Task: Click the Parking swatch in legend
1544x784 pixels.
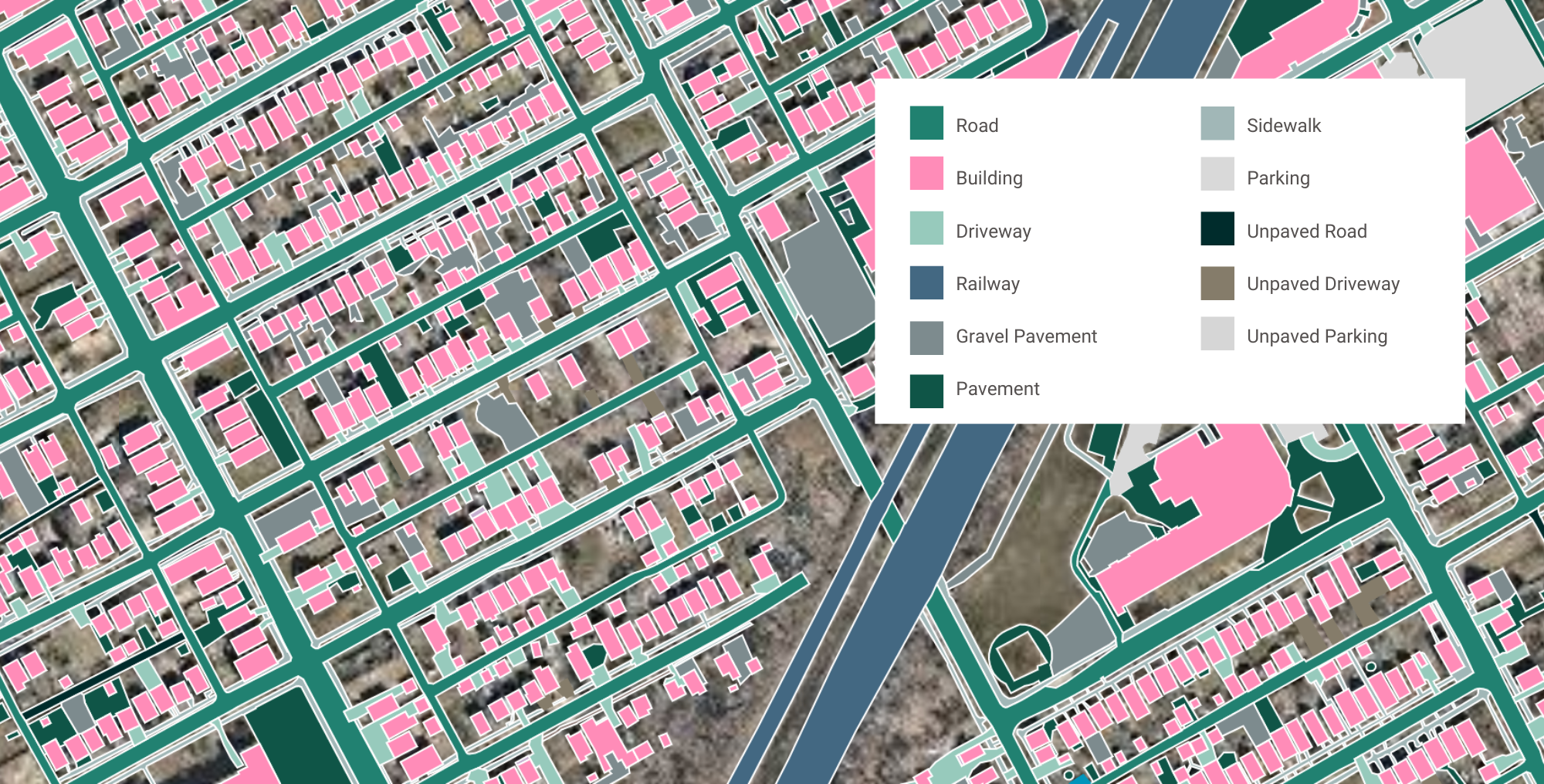Action: (x=1217, y=174)
